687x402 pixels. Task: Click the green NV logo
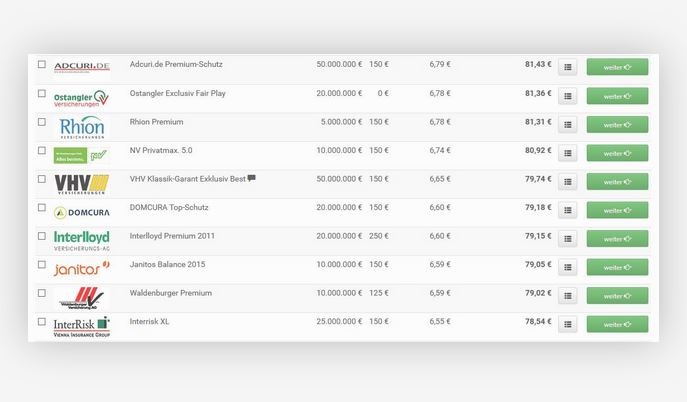pos(80,155)
